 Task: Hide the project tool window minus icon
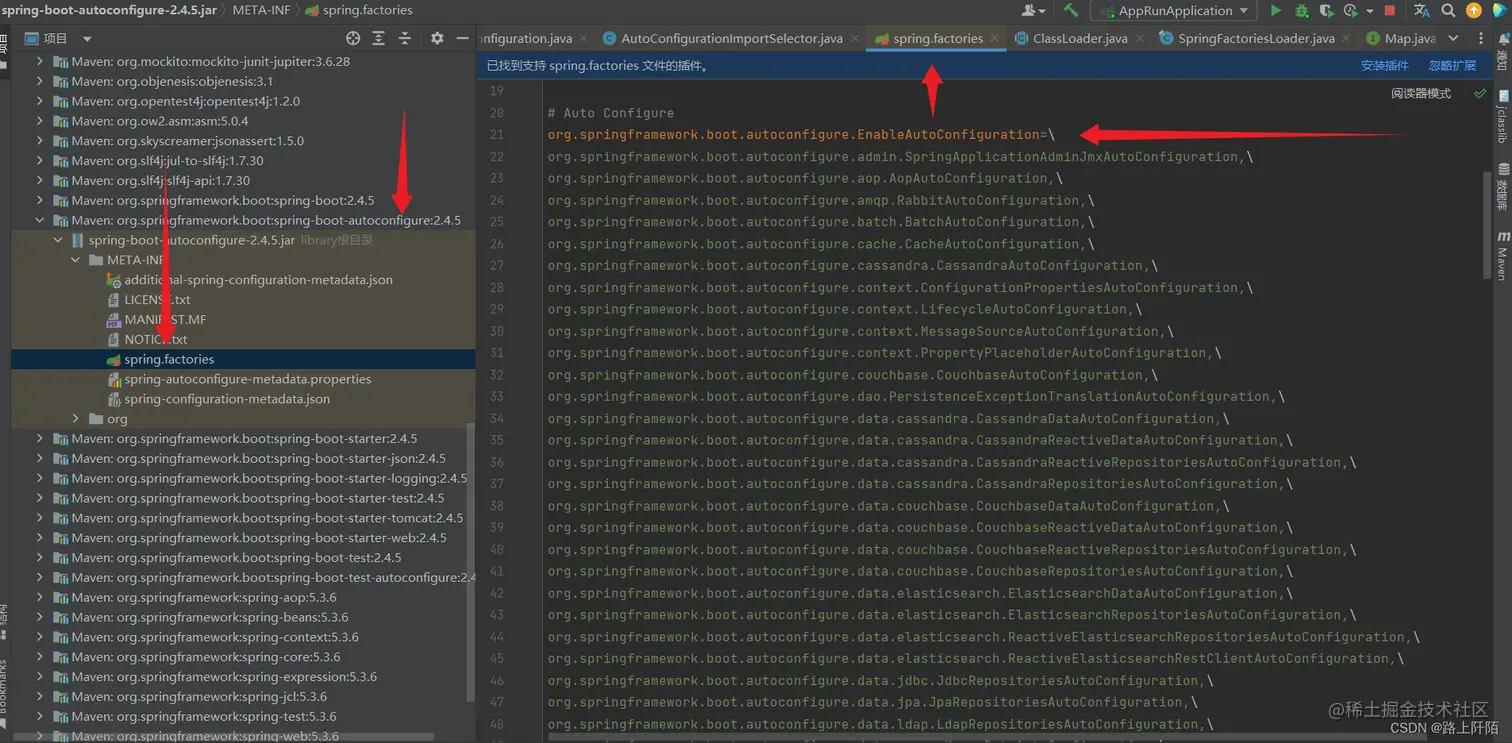462,38
